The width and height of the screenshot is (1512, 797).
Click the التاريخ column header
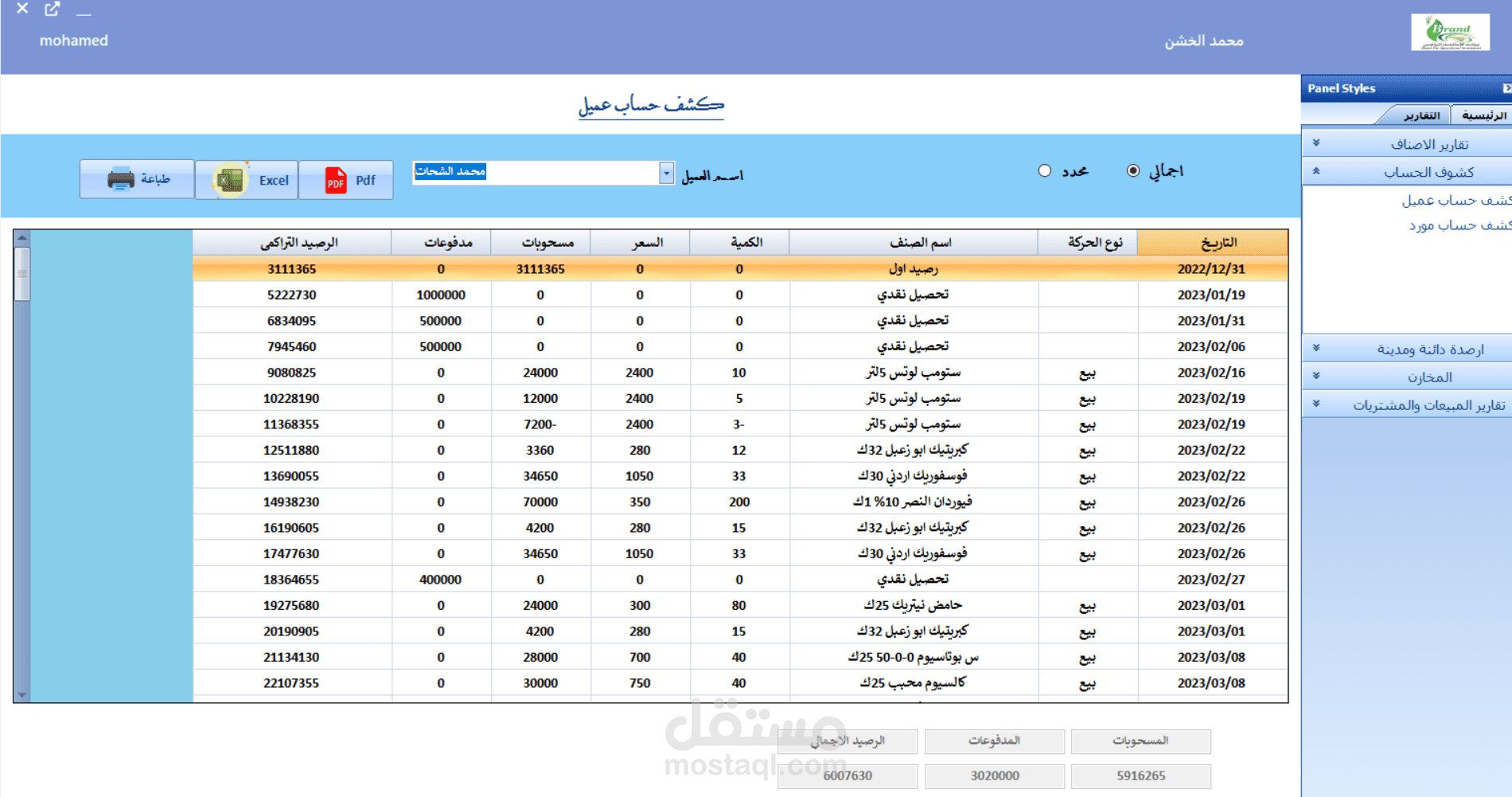click(1212, 243)
